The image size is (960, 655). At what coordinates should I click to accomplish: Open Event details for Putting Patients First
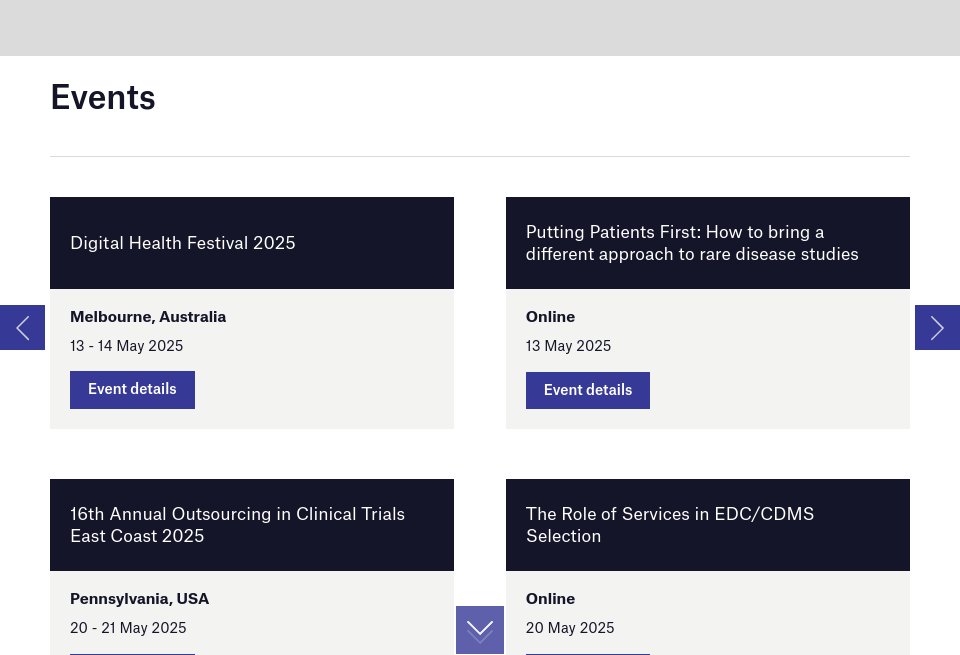[x=588, y=390]
